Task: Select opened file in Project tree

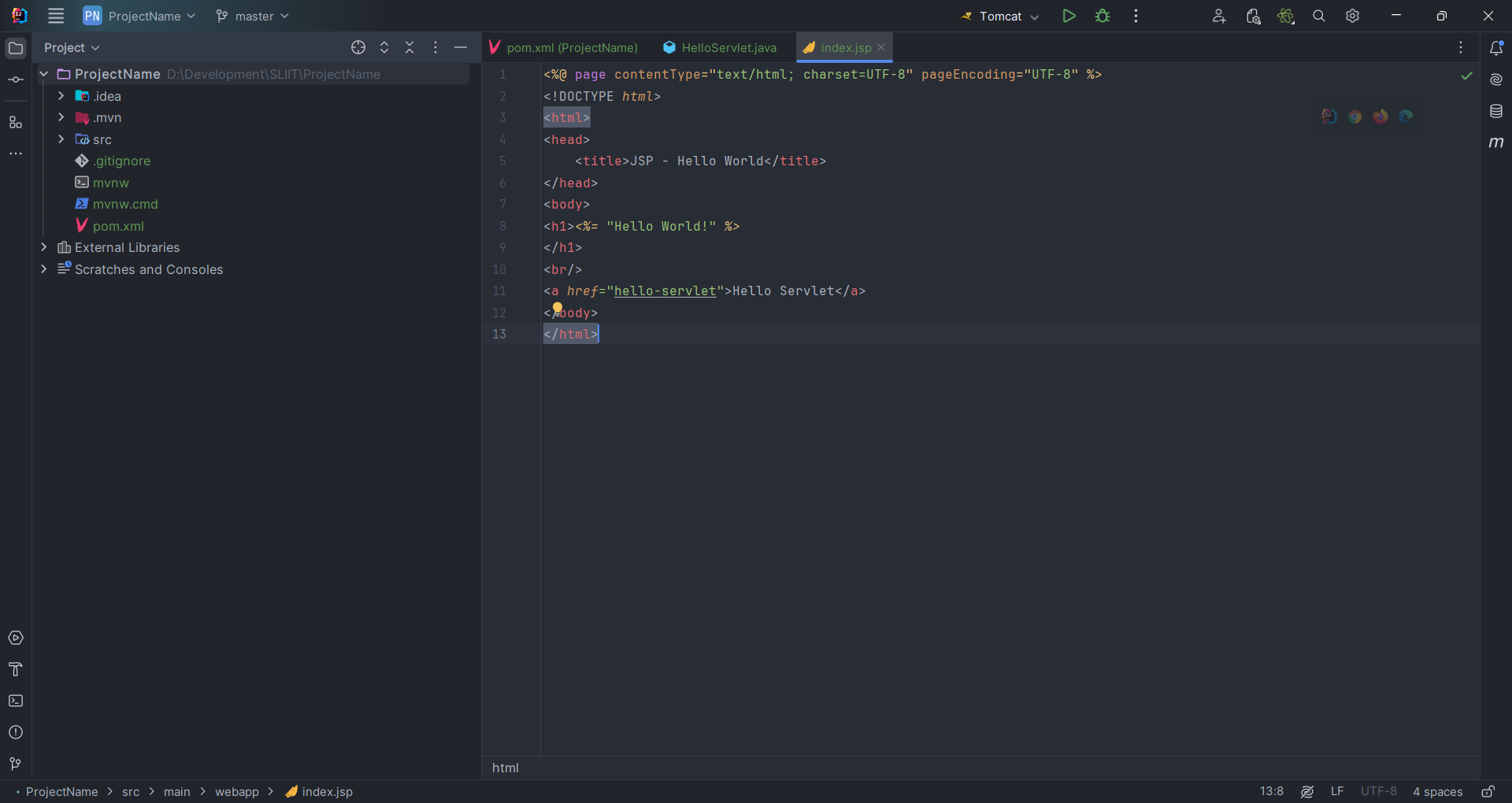Action: pos(358,47)
